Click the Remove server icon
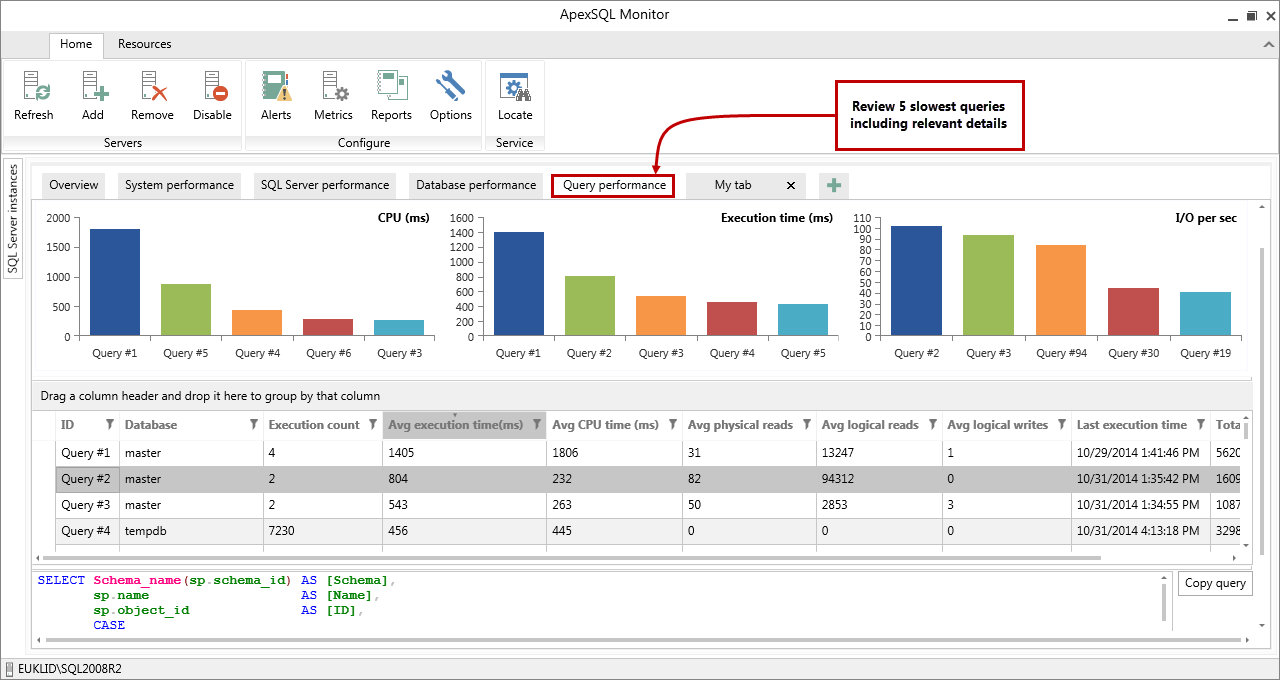 (x=153, y=87)
